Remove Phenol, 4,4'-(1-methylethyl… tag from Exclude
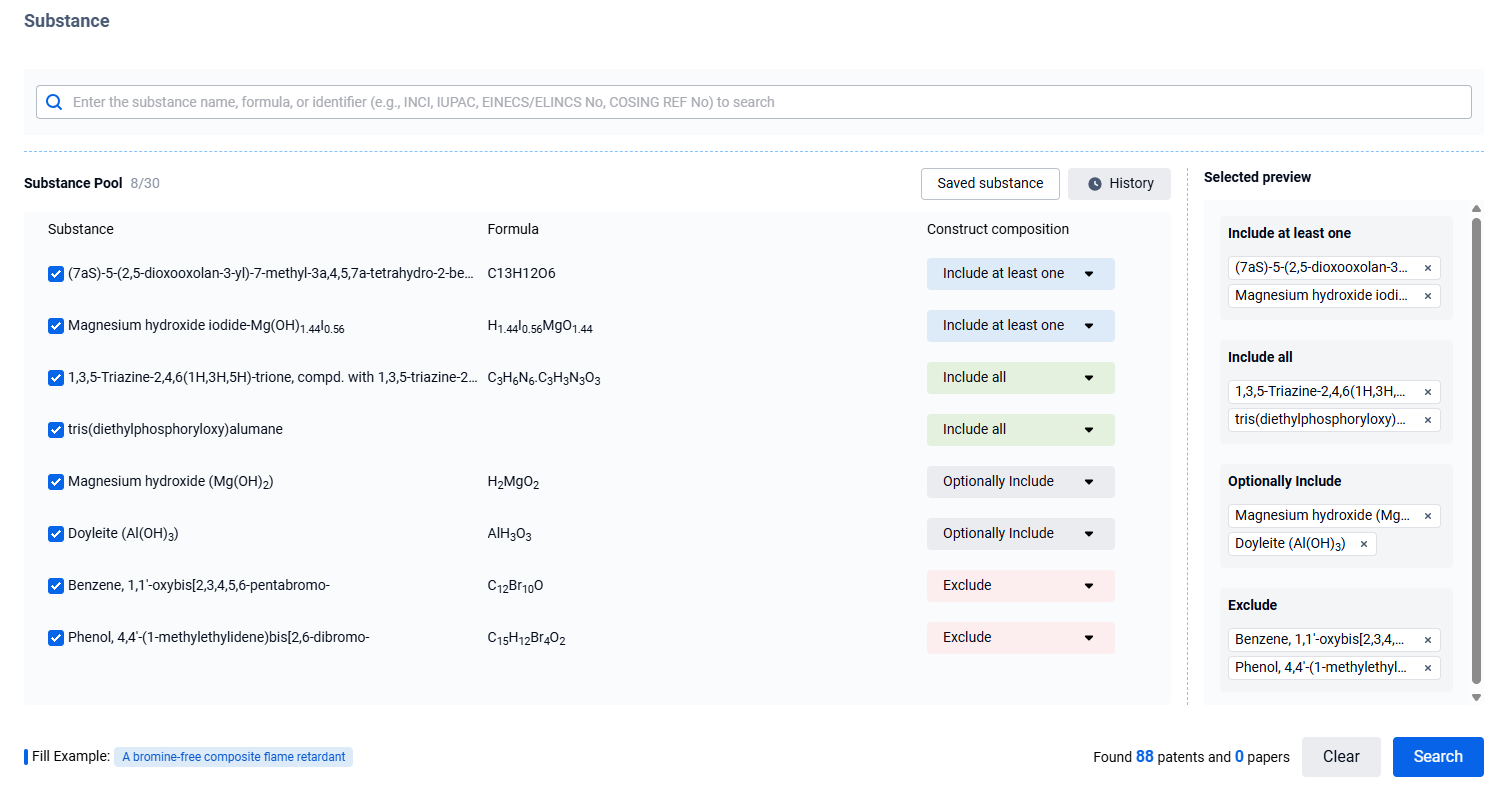Viewport: 1505px width, 787px height. pos(1428,668)
